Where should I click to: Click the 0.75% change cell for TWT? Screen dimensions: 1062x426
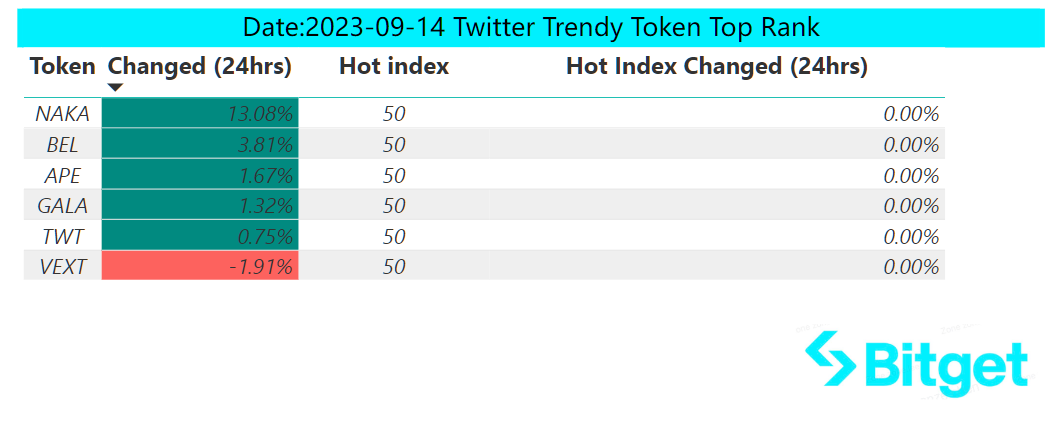tap(200, 236)
